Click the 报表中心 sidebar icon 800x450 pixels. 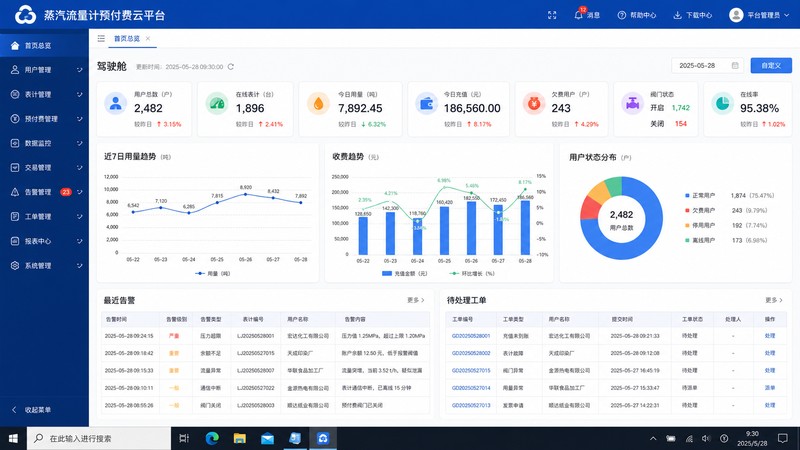[x=15, y=241]
